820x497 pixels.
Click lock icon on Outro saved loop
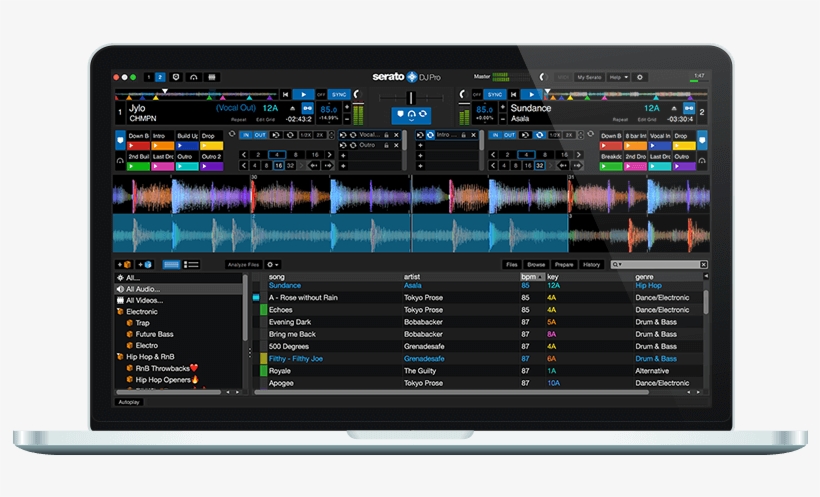[386, 145]
